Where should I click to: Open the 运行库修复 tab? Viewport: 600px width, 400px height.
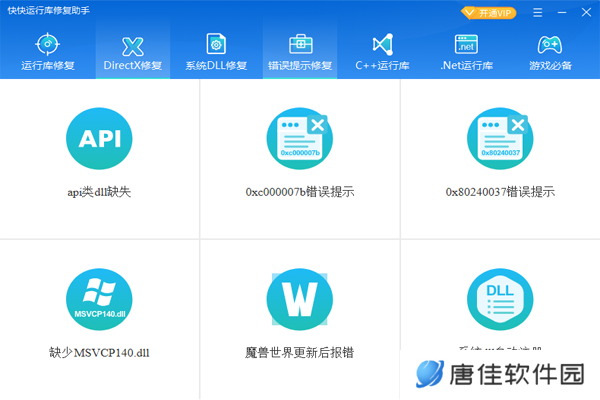(x=47, y=51)
